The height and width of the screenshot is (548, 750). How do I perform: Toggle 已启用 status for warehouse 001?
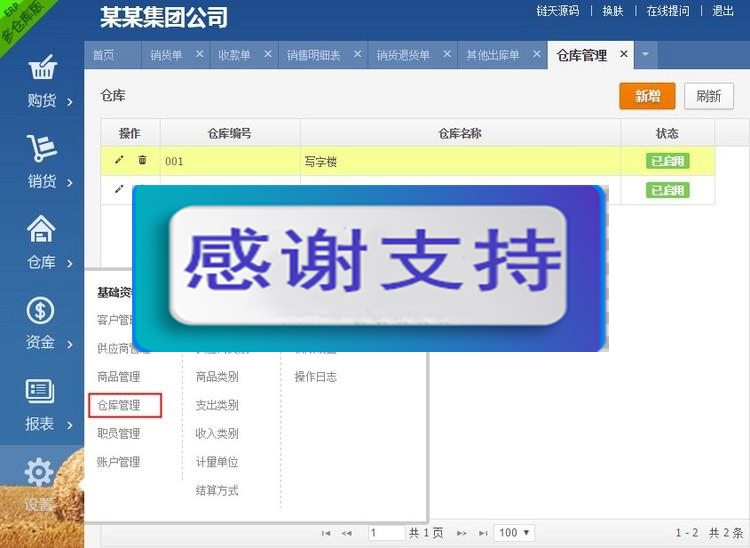668,161
